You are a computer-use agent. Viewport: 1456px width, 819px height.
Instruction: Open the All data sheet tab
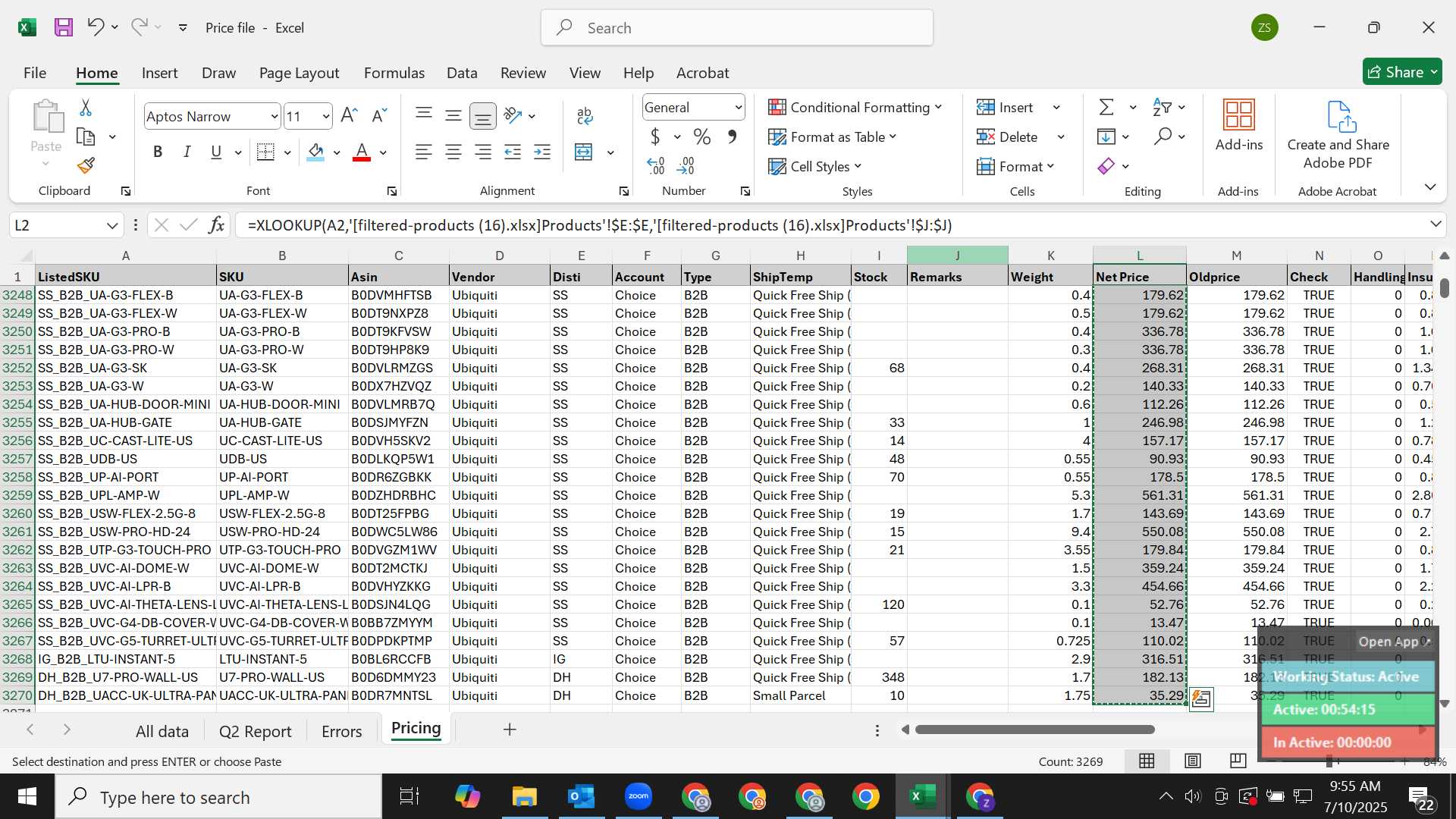[x=162, y=731]
